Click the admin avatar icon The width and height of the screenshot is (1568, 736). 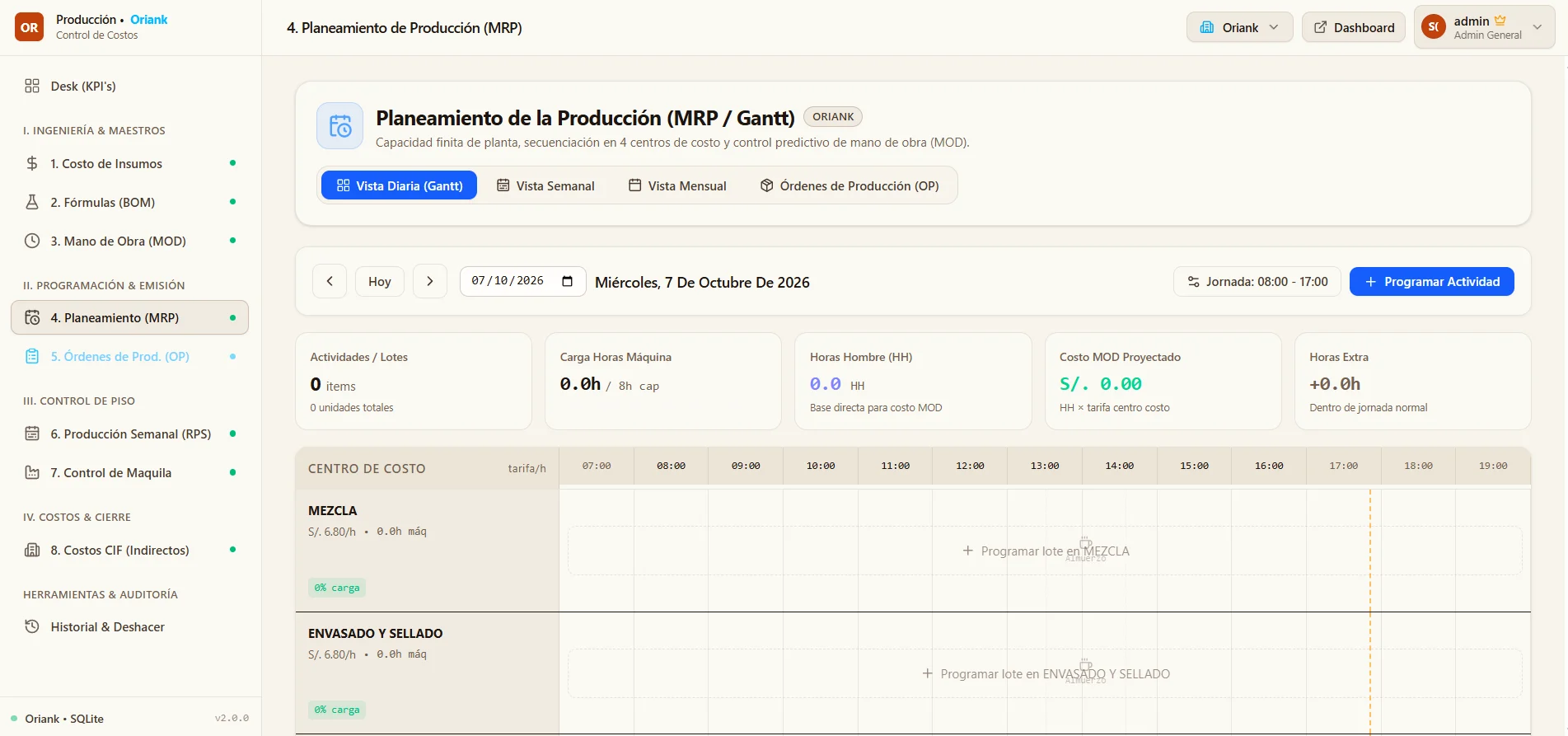click(1434, 27)
